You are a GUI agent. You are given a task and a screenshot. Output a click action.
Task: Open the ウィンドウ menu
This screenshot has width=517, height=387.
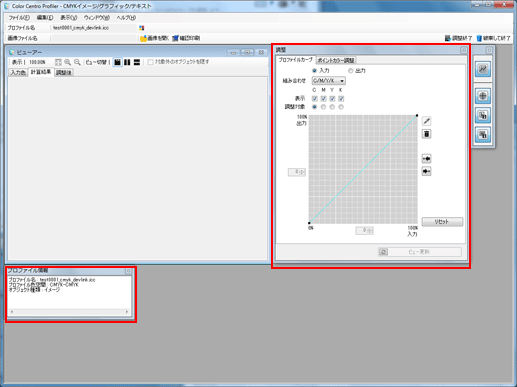[x=96, y=18]
